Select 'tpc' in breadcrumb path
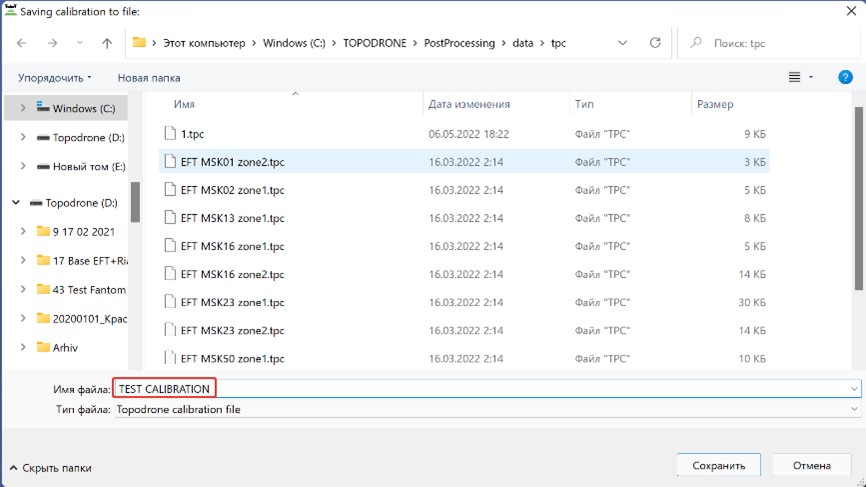The height and width of the screenshot is (487, 866). click(x=558, y=43)
